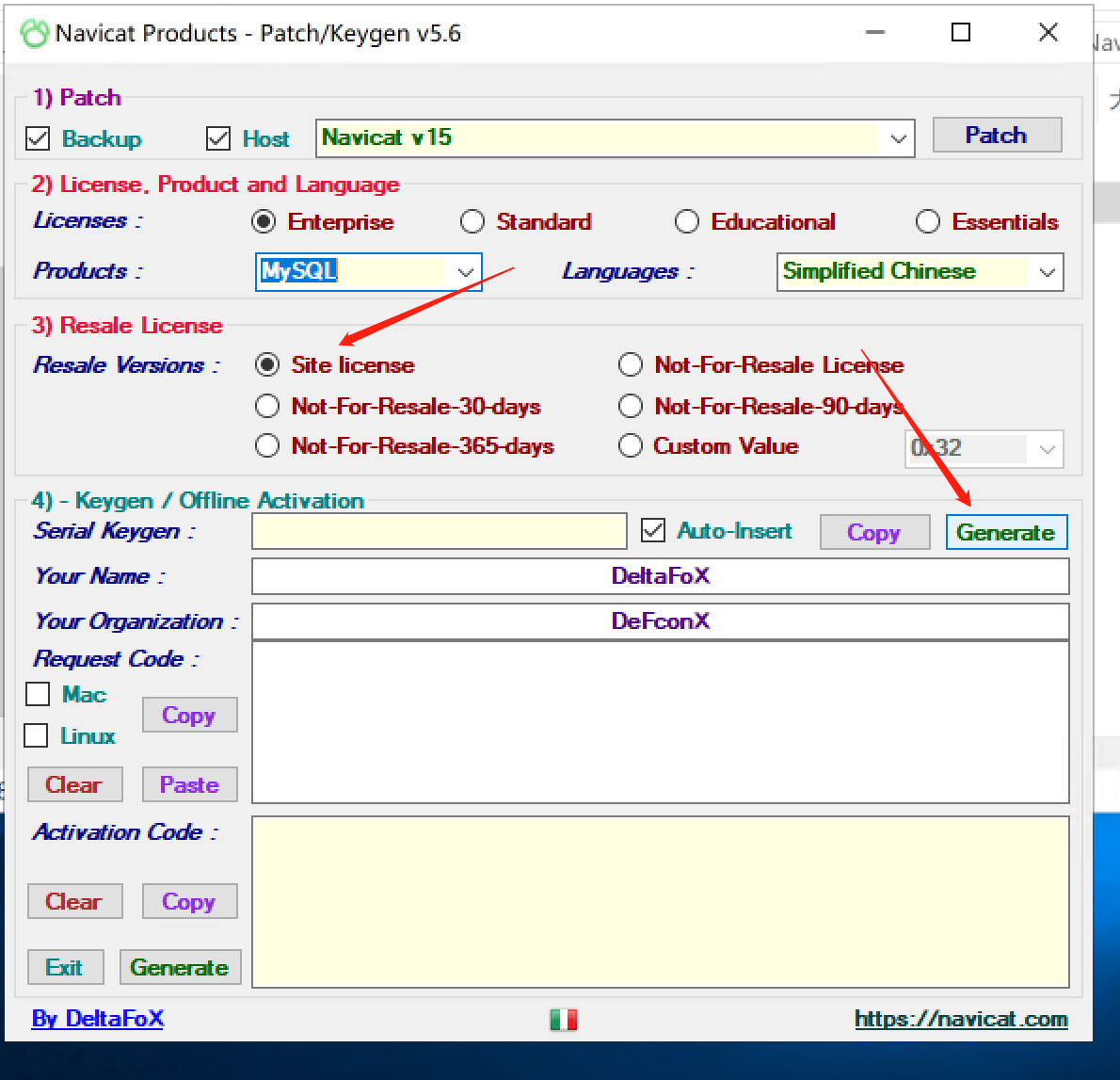
Task: Click the '3) Resale License' section heading
Action: [127, 325]
